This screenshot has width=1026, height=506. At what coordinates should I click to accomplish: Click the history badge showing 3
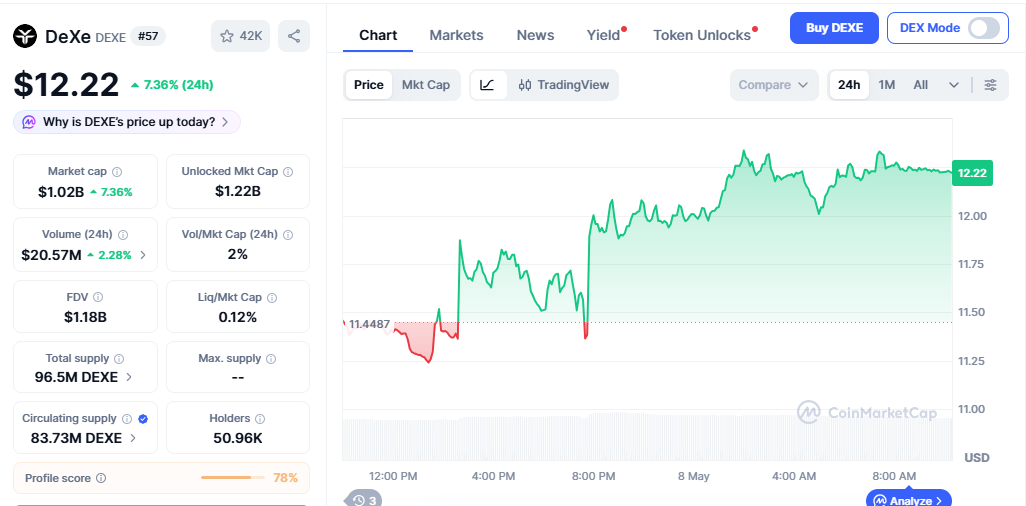tap(364, 501)
